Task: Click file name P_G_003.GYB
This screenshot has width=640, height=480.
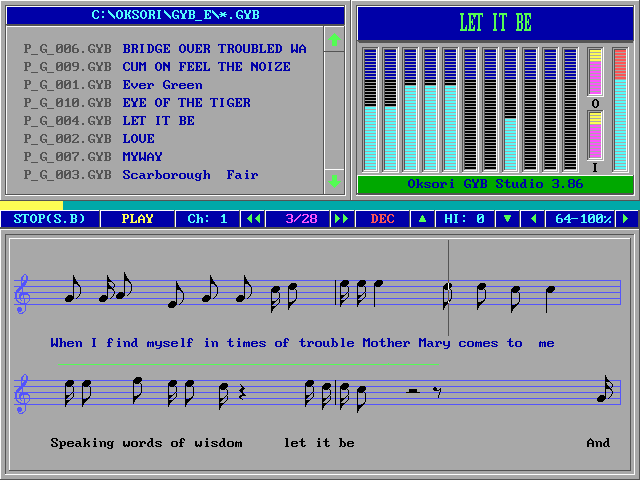Action: [67, 175]
